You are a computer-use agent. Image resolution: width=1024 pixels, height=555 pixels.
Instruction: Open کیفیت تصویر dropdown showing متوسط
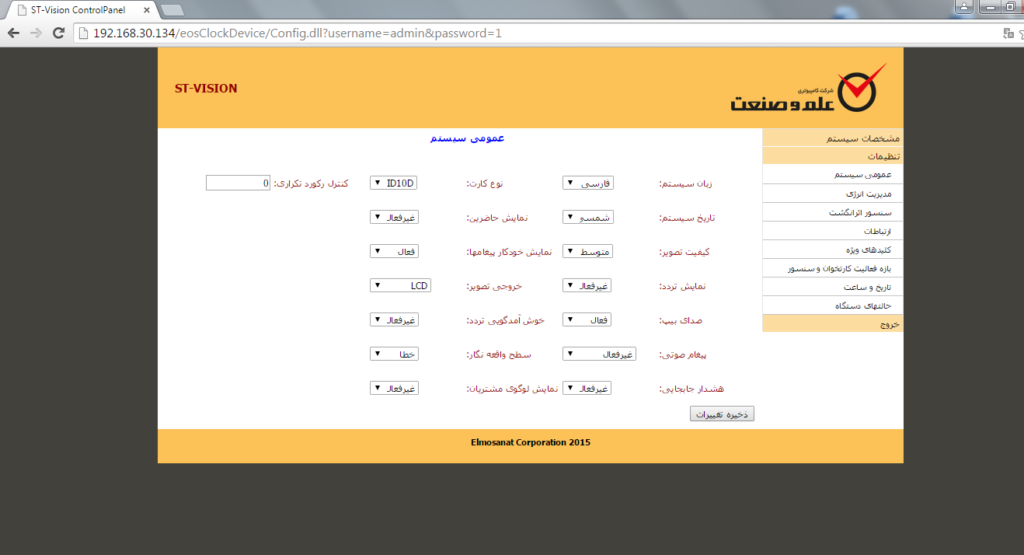[x=588, y=251]
